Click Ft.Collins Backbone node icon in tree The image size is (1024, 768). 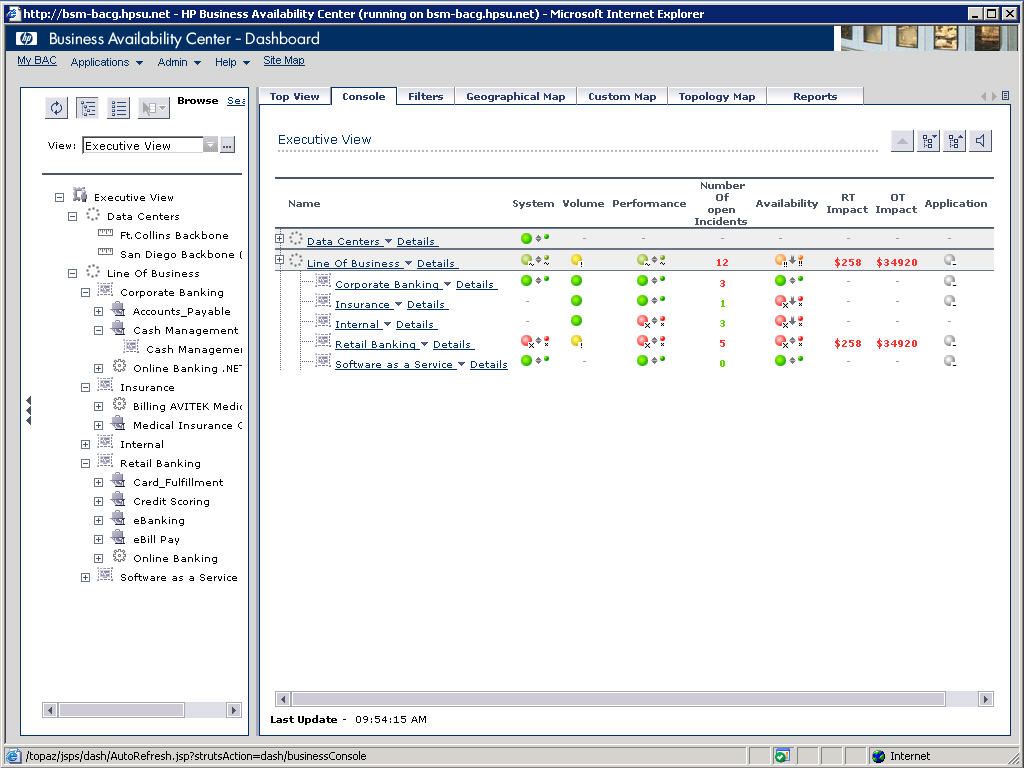point(105,233)
